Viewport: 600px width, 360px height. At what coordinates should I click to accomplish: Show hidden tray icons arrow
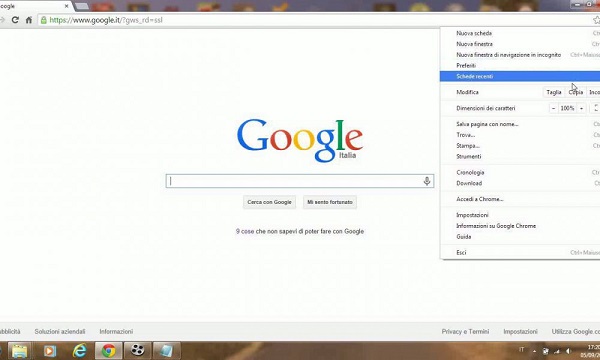coord(534,351)
